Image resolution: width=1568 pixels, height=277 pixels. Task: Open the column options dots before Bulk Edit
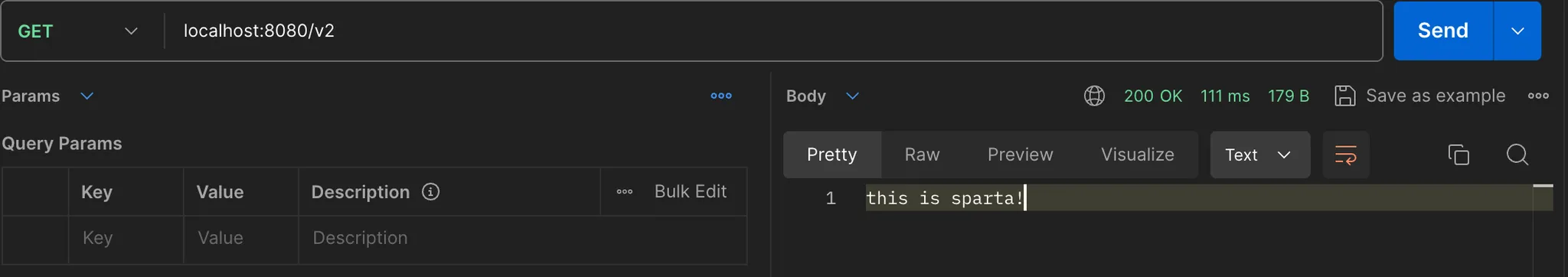point(625,191)
